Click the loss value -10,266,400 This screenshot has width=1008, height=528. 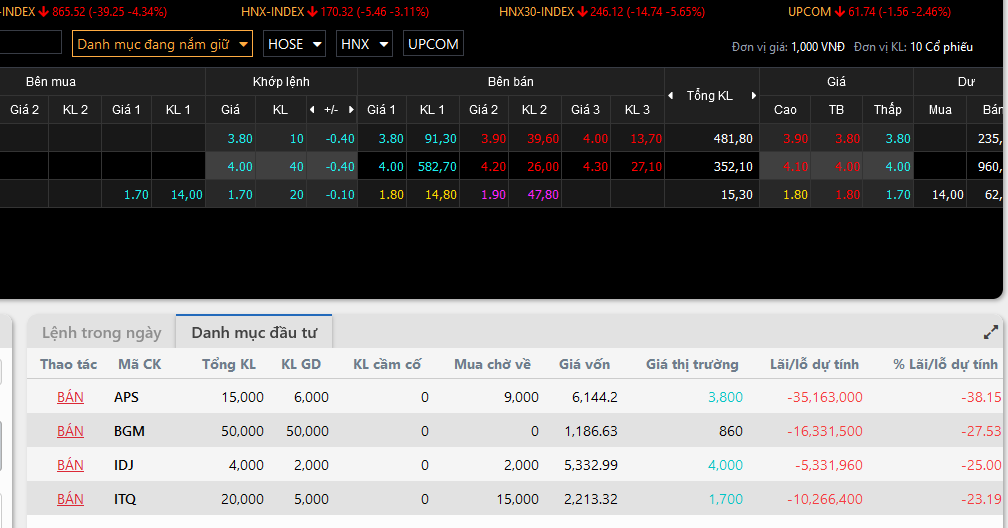coord(825,499)
